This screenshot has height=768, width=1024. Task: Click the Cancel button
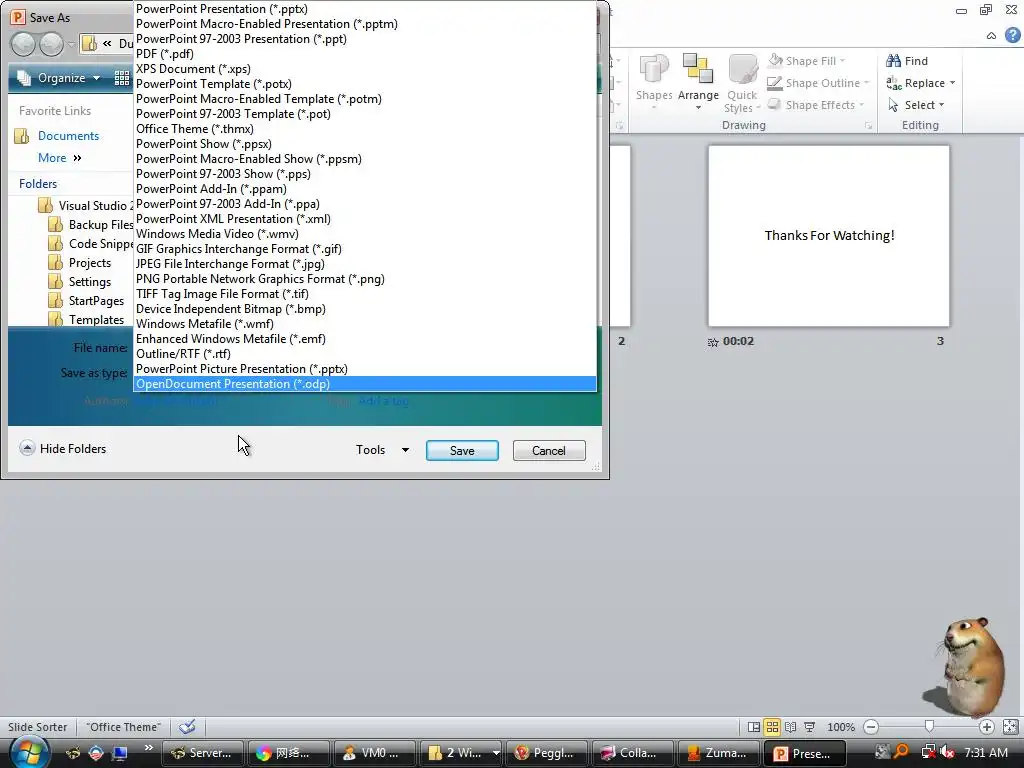[549, 451]
